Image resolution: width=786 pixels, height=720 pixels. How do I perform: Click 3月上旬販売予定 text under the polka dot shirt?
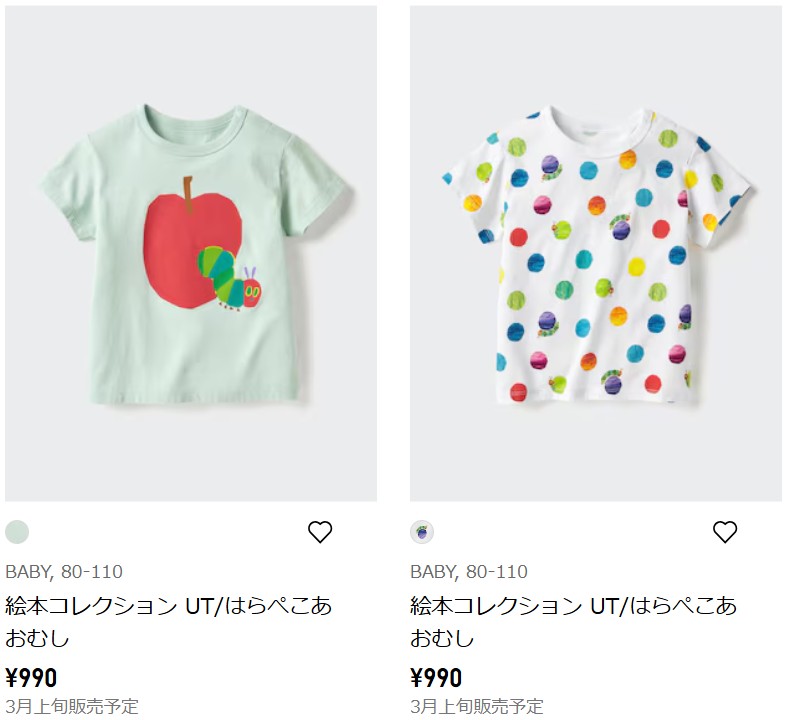point(477,707)
